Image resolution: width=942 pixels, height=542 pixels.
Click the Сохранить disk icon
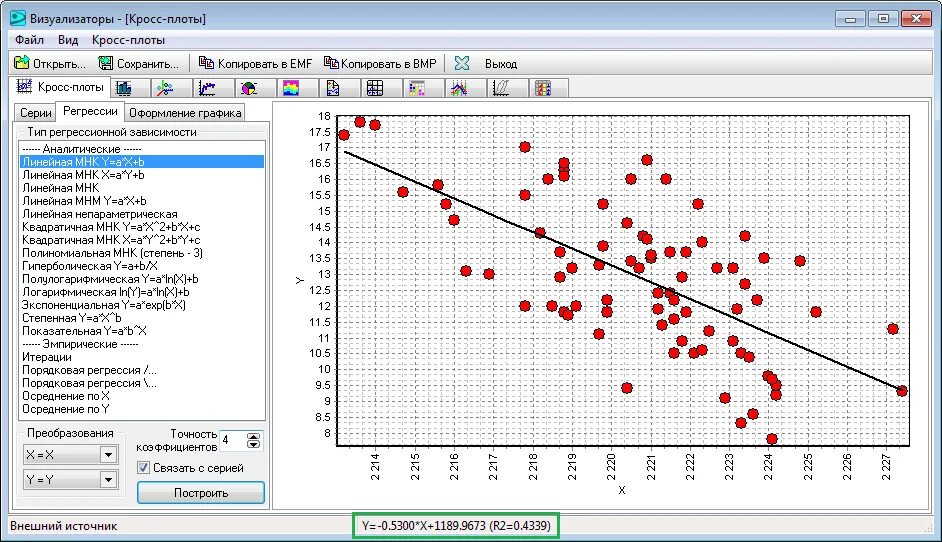(x=106, y=62)
